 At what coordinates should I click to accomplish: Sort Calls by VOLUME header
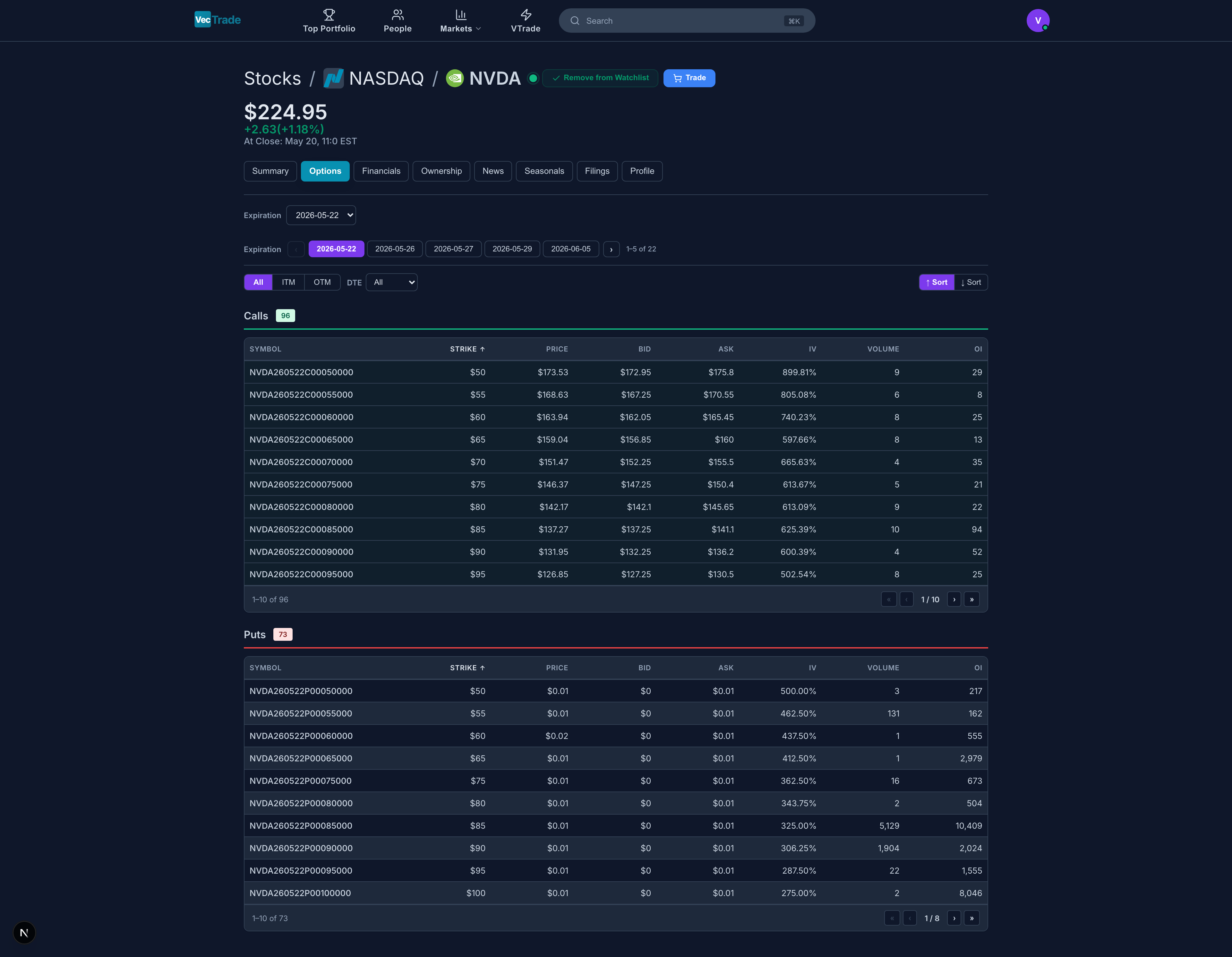pos(883,349)
